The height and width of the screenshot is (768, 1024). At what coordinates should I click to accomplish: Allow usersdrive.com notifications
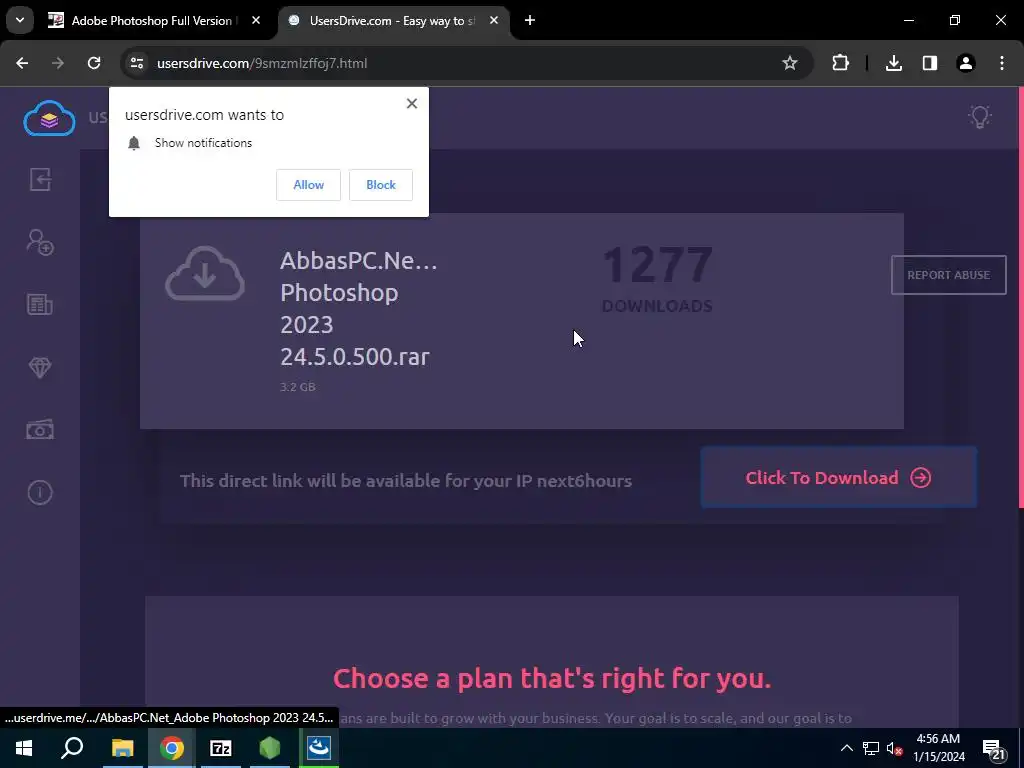tap(308, 185)
